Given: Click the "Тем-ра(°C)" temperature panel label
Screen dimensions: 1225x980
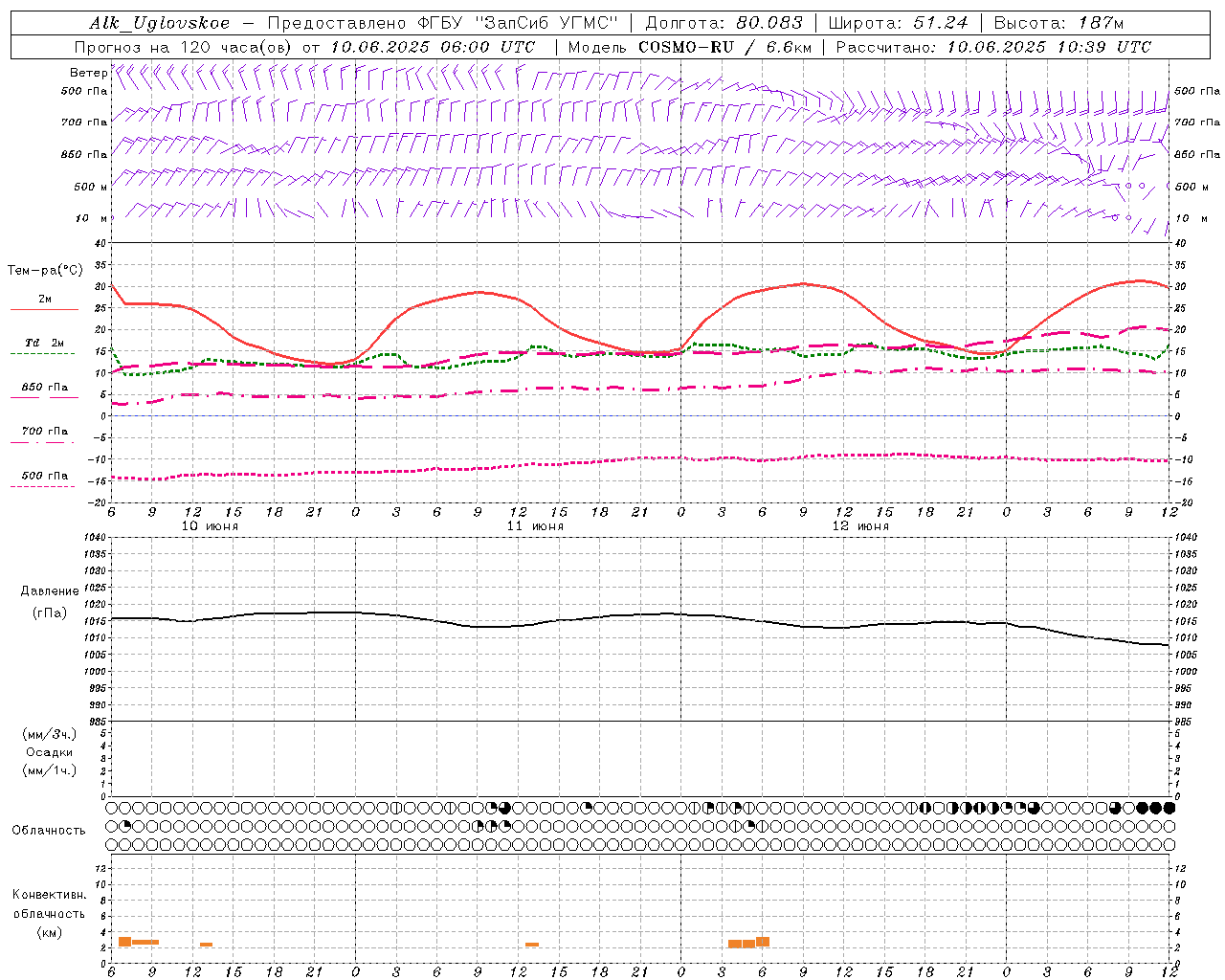Looking at the screenshot, I should tap(45, 271).
